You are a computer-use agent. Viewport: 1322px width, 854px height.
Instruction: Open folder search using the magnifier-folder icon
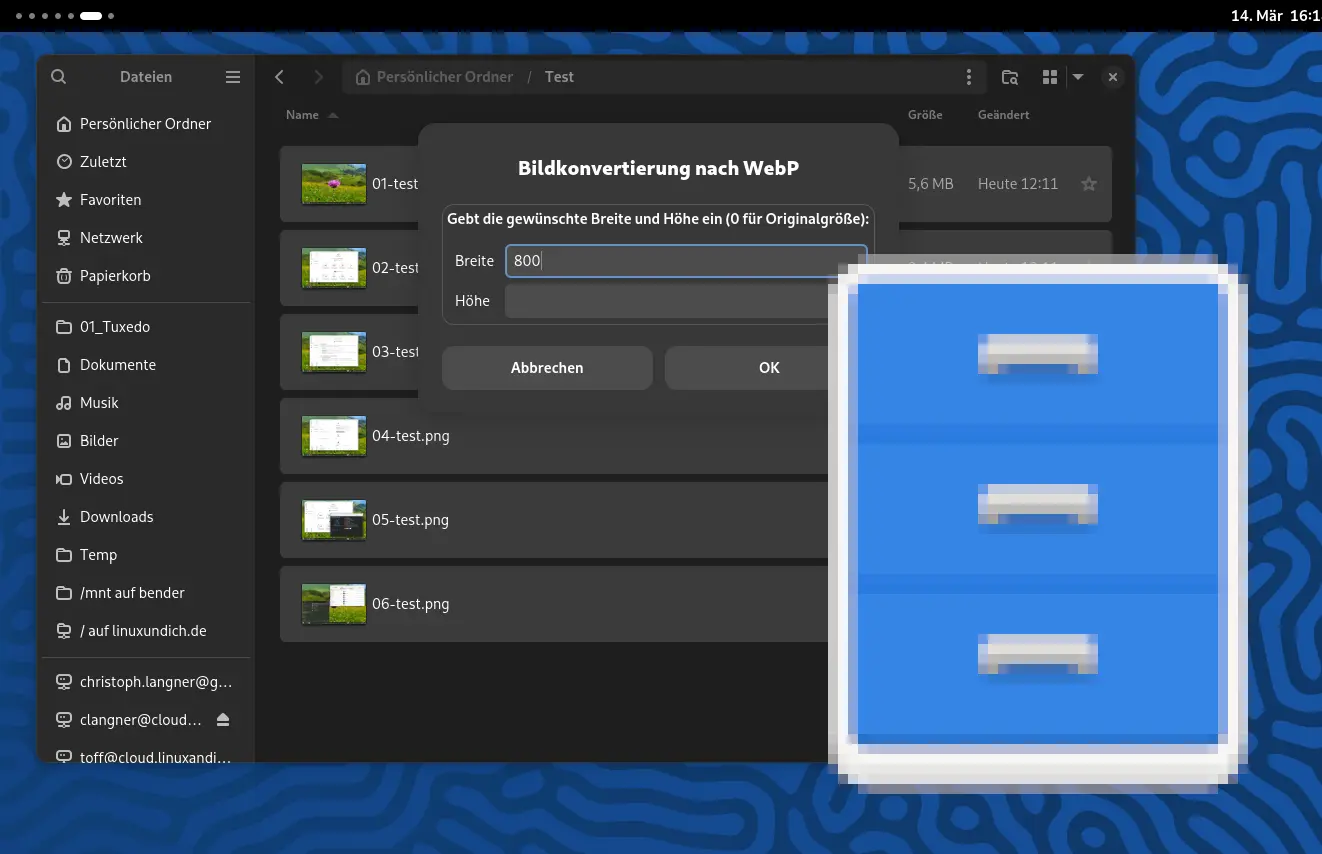pos(1009,76)
